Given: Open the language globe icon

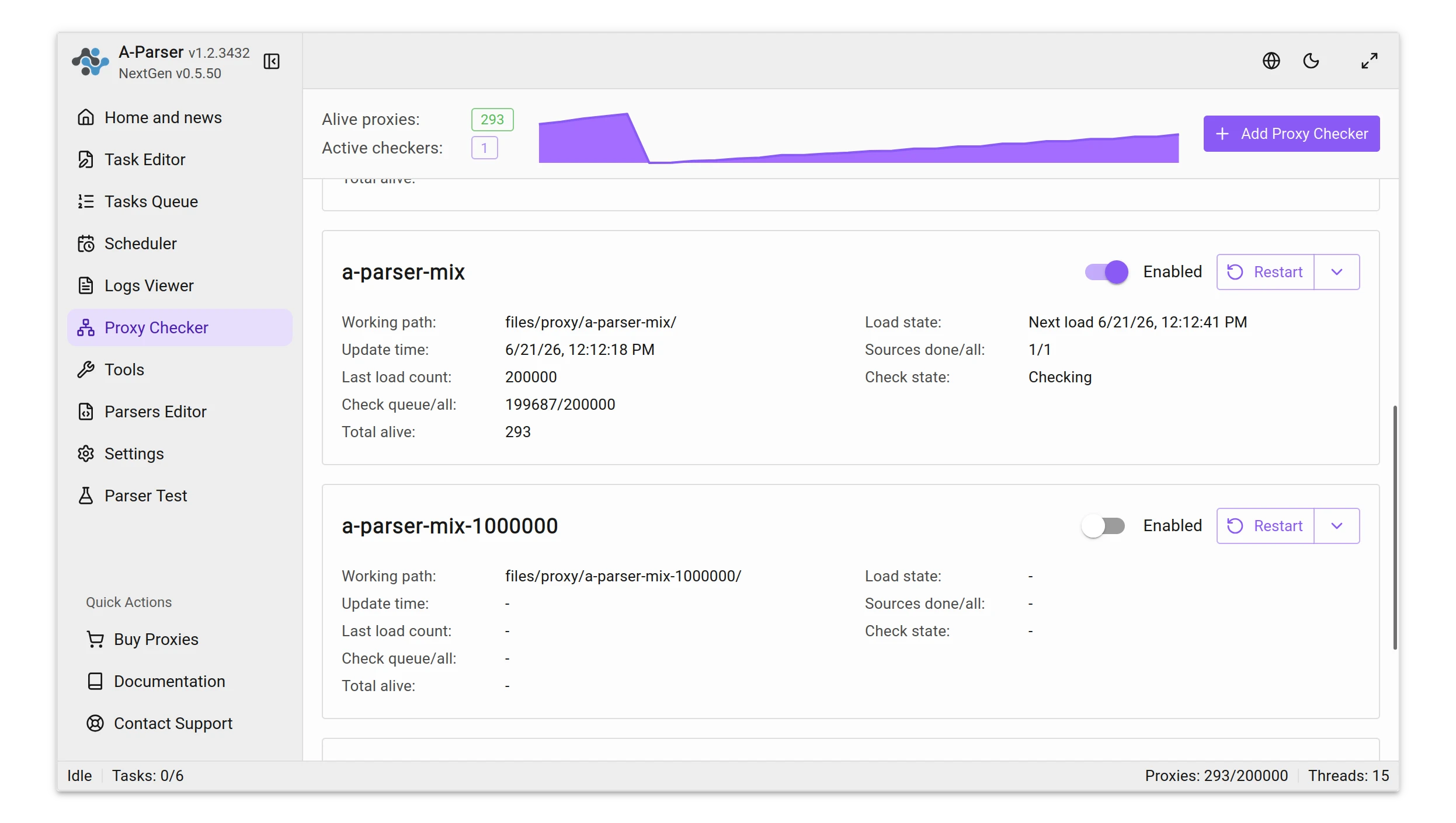Looking at the screenshot, I should pos(1271,61).
